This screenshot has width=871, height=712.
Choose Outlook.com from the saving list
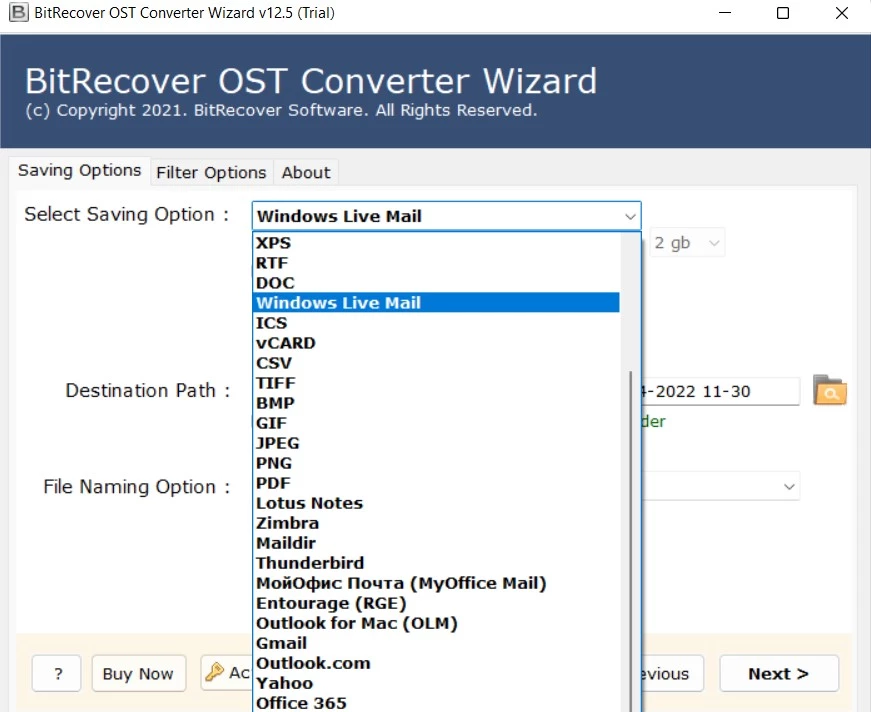(x=436, y=663)
